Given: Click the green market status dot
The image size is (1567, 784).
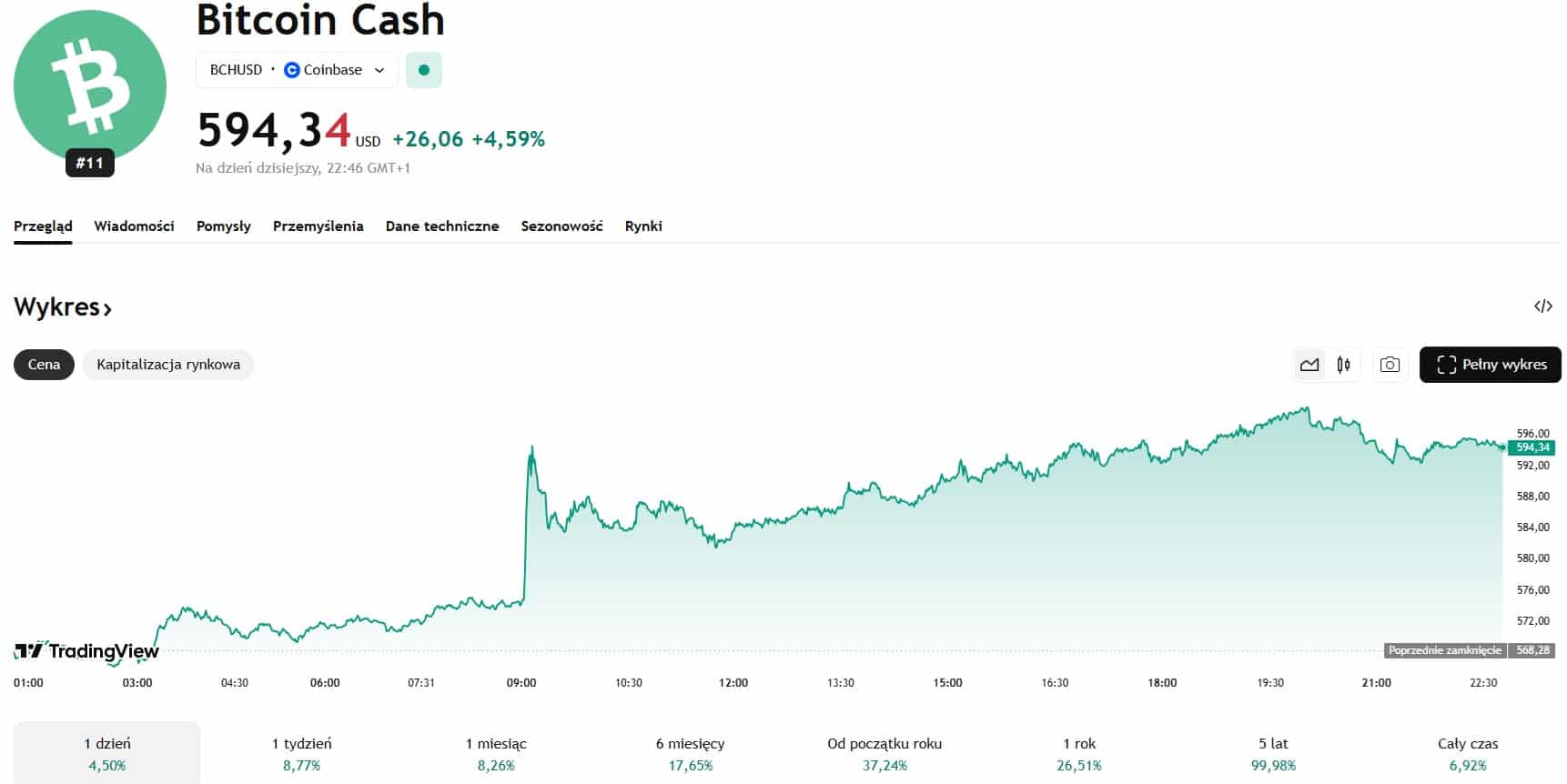Looking at the screenshot, I should point(423,70).
